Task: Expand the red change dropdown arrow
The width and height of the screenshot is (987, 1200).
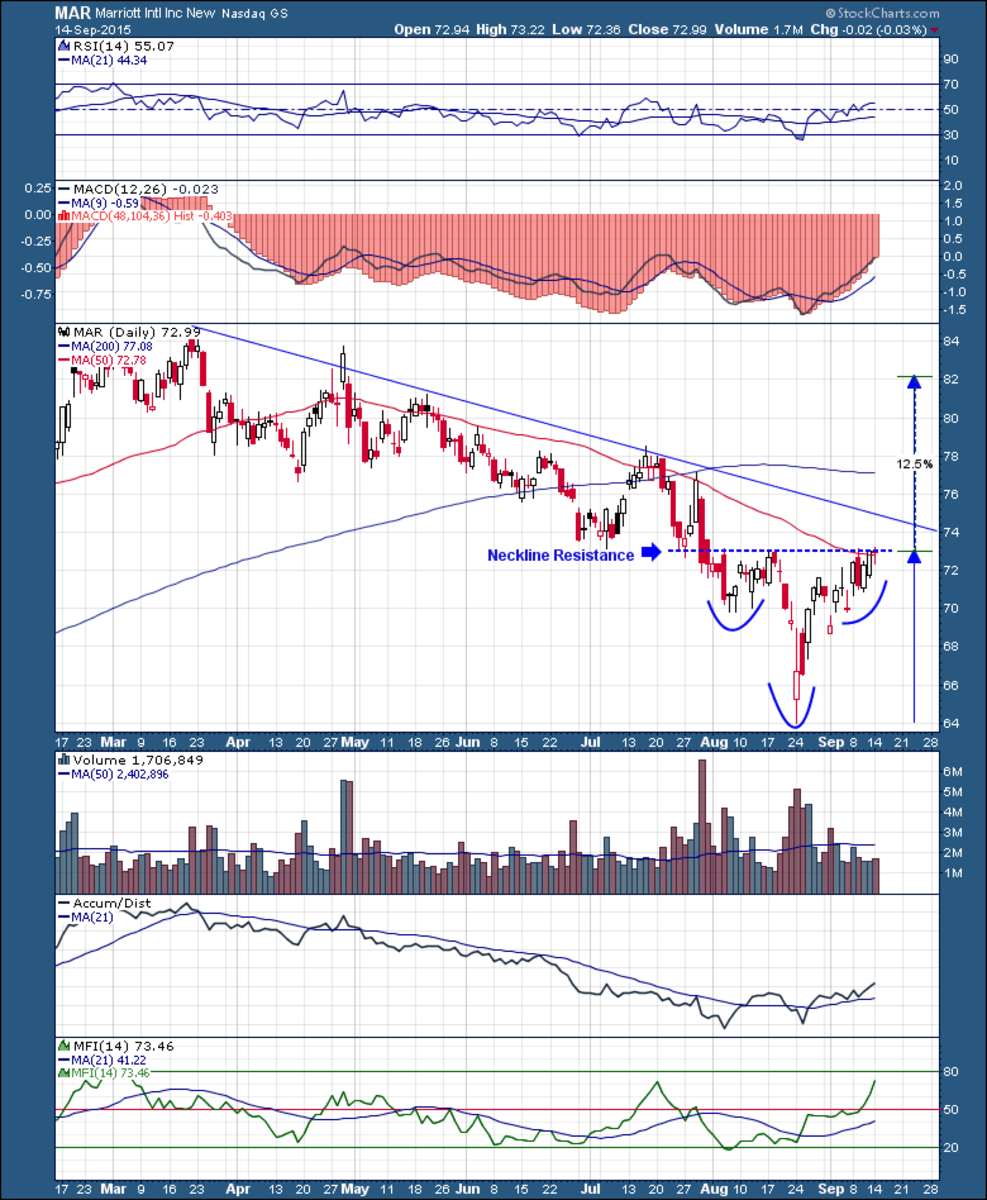Action: (x=934, y=30)
